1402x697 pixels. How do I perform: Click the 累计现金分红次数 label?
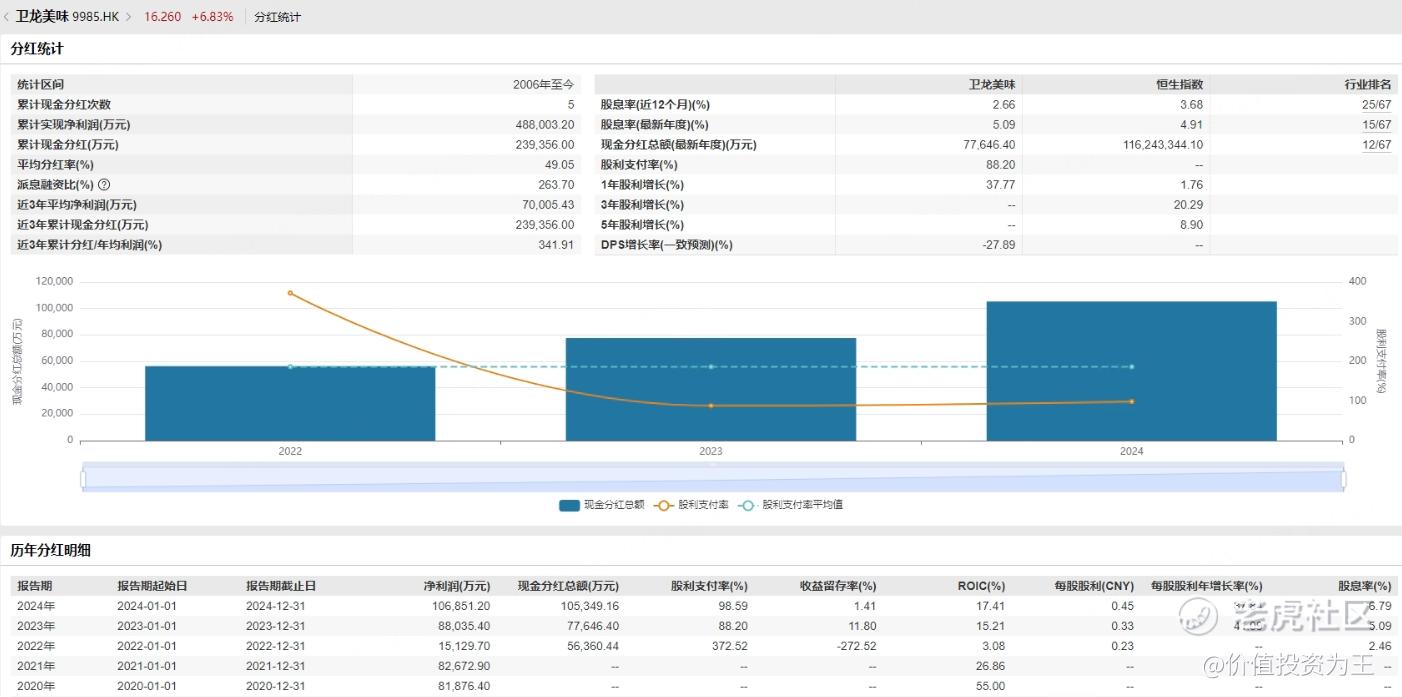[64, 105]
